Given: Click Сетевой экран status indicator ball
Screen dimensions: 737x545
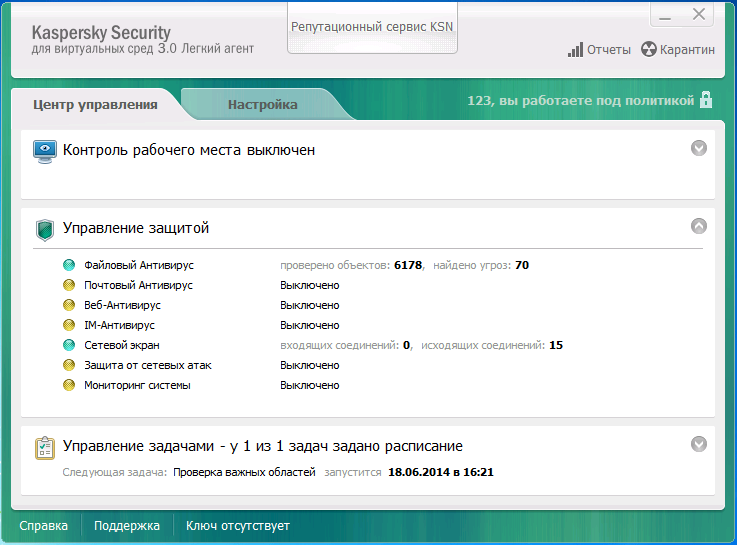Looking at the screenshot, I should click(x=69, y=345).
